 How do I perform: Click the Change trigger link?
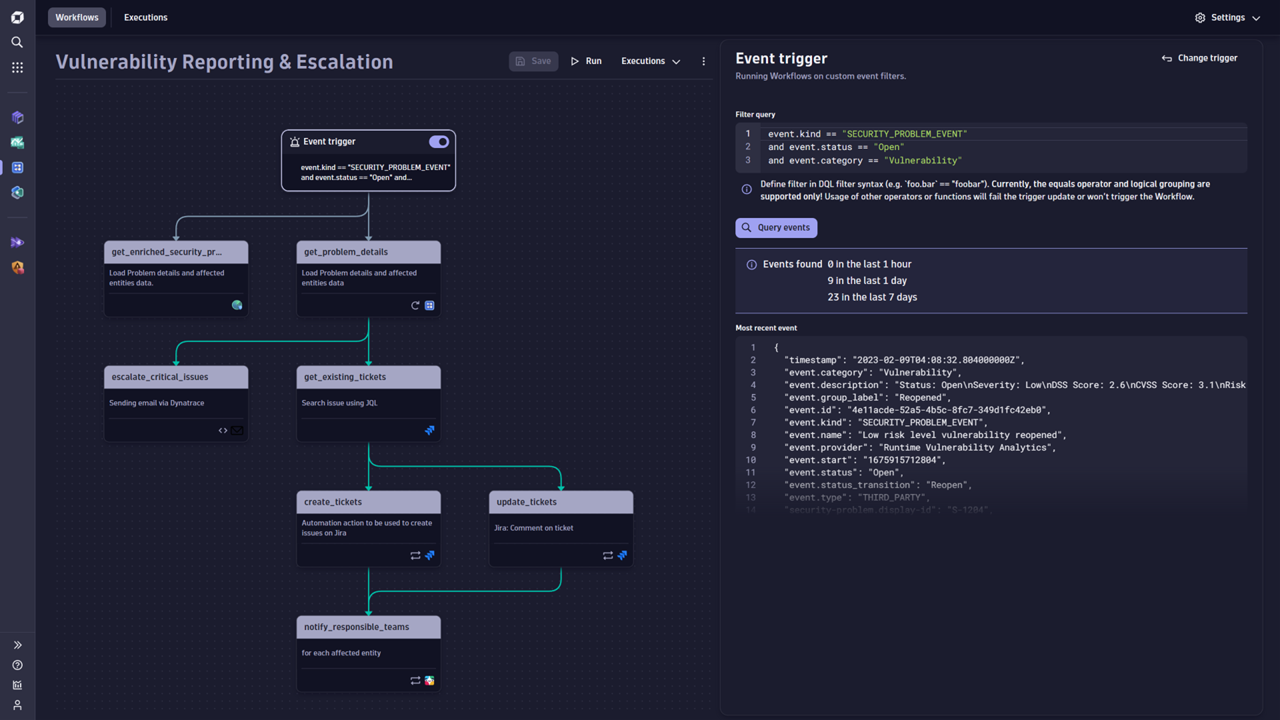click(x=1199, y=58)
